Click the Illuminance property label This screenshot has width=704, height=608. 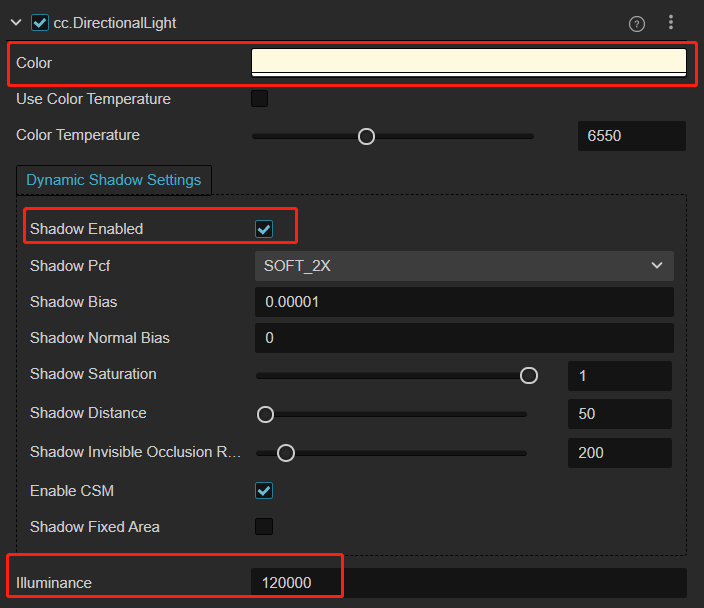coord(54,583)
